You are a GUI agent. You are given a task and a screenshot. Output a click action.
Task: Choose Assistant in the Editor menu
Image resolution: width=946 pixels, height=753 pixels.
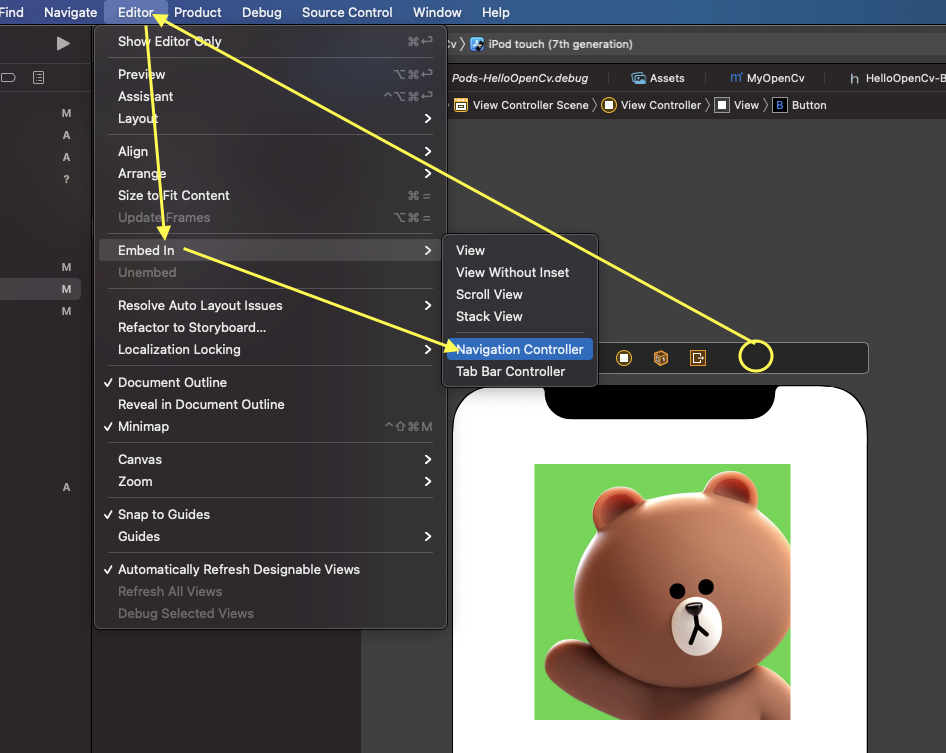coord(271,96)
